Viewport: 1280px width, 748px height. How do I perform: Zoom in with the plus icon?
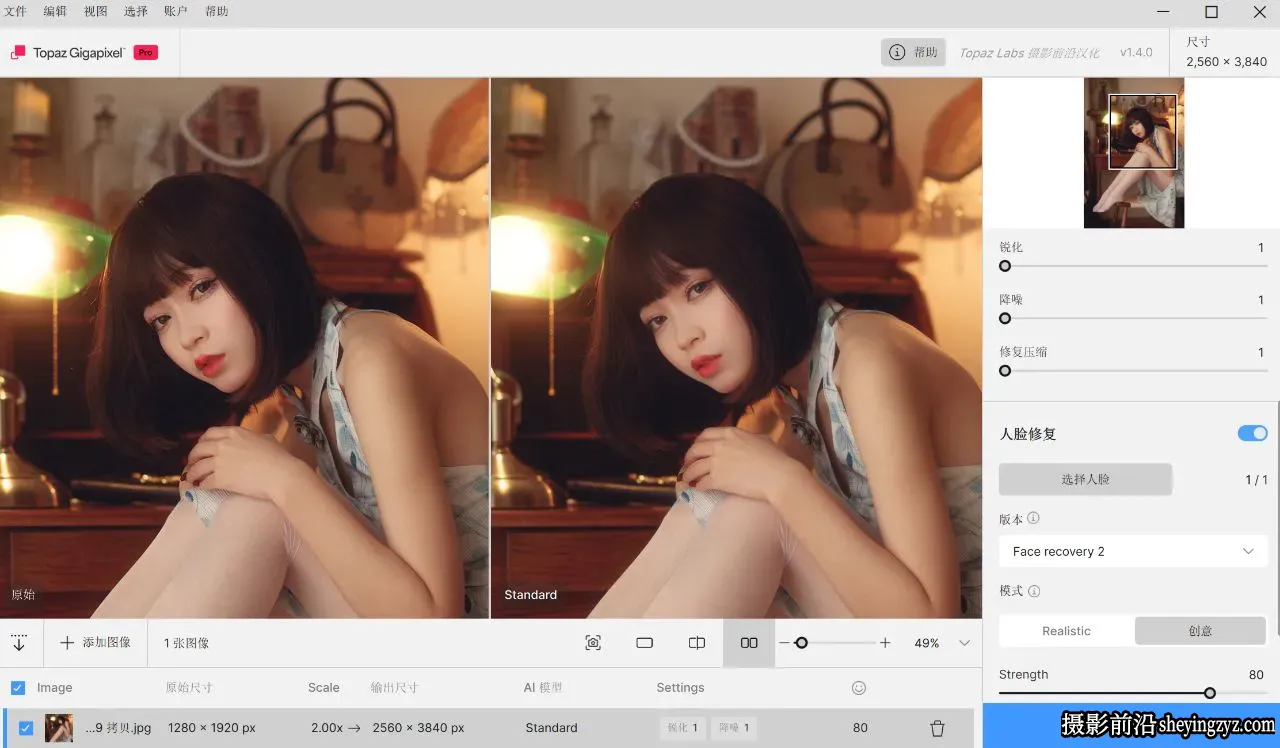885,643
